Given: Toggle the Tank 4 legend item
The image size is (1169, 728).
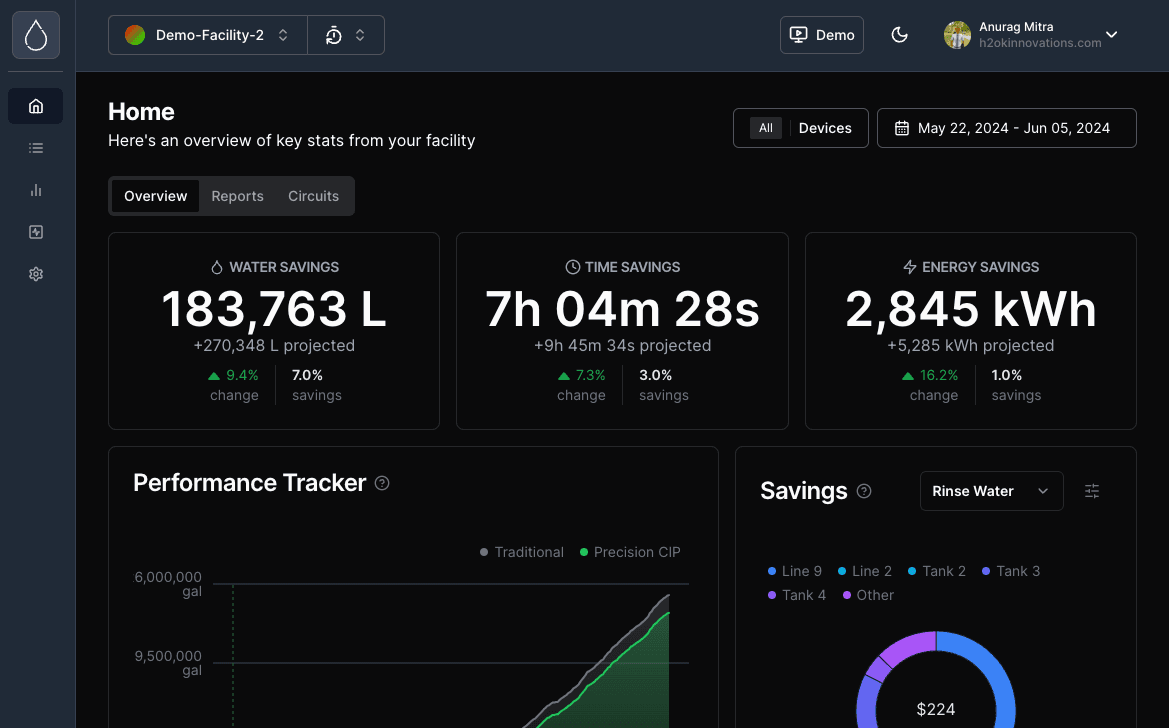Looking at the screenshot, I should tap(797, 595).
